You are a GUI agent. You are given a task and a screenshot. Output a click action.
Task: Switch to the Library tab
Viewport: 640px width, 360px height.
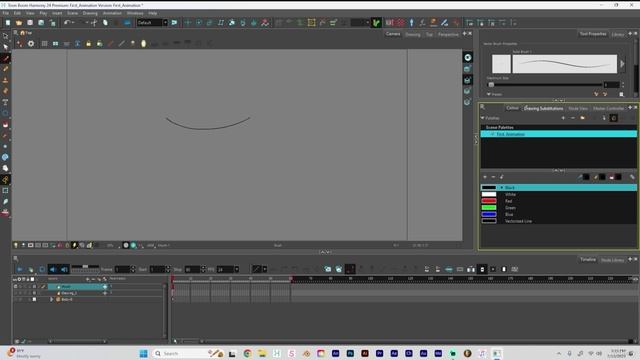618,35
